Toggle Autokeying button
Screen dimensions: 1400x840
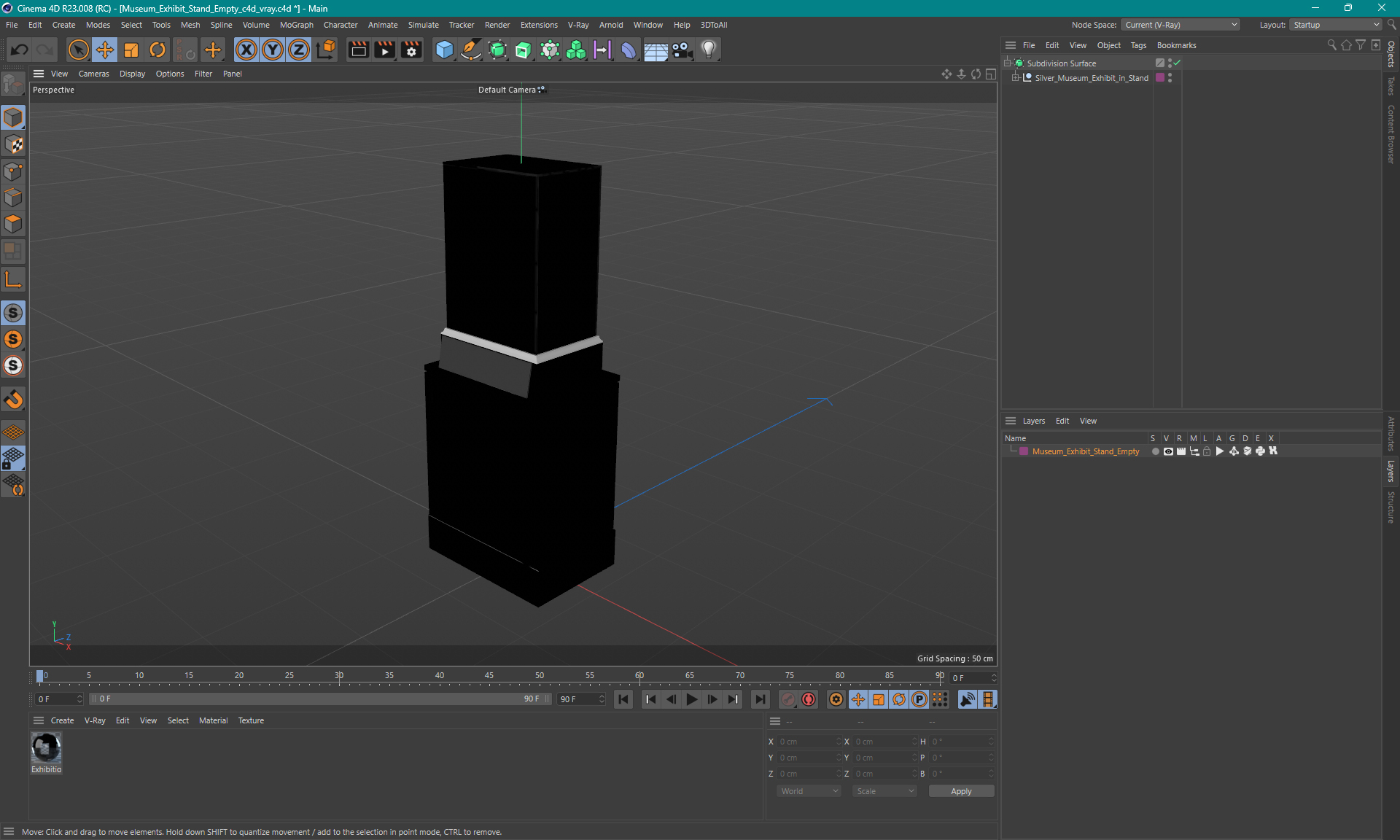(x=809, y=699)
